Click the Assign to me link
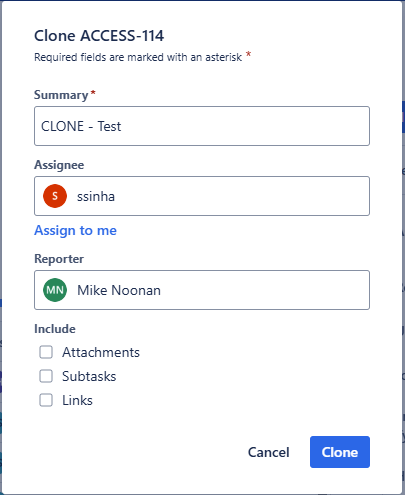405x495 pixels. click(76, 231)
